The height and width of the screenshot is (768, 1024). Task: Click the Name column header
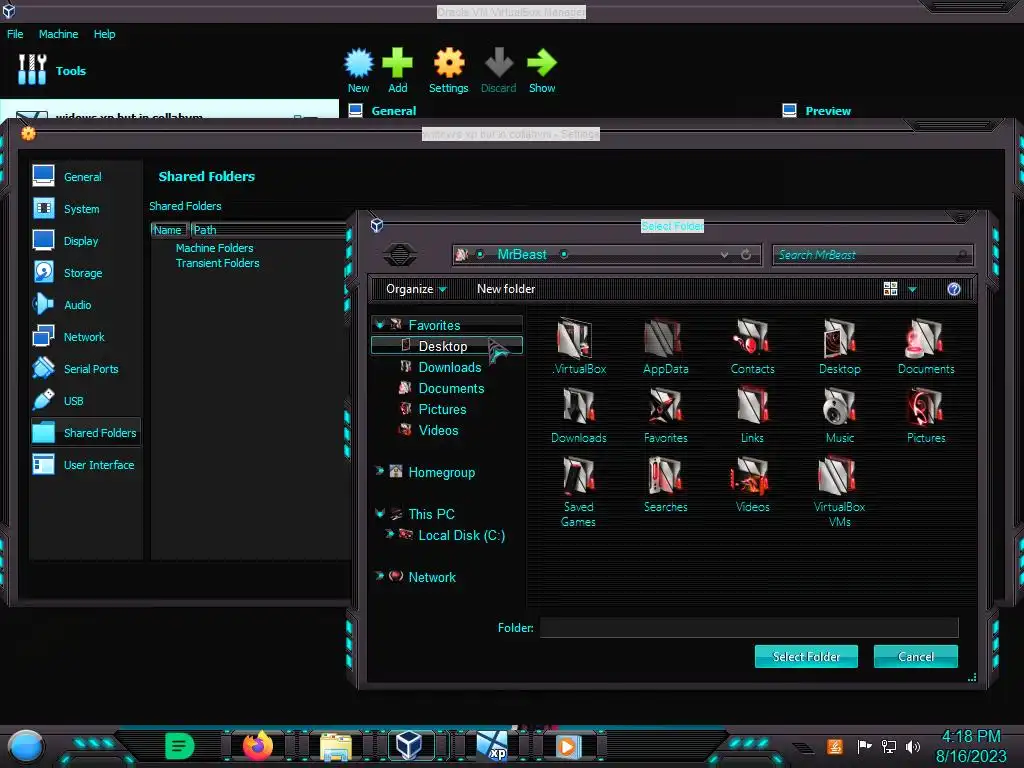168,230
